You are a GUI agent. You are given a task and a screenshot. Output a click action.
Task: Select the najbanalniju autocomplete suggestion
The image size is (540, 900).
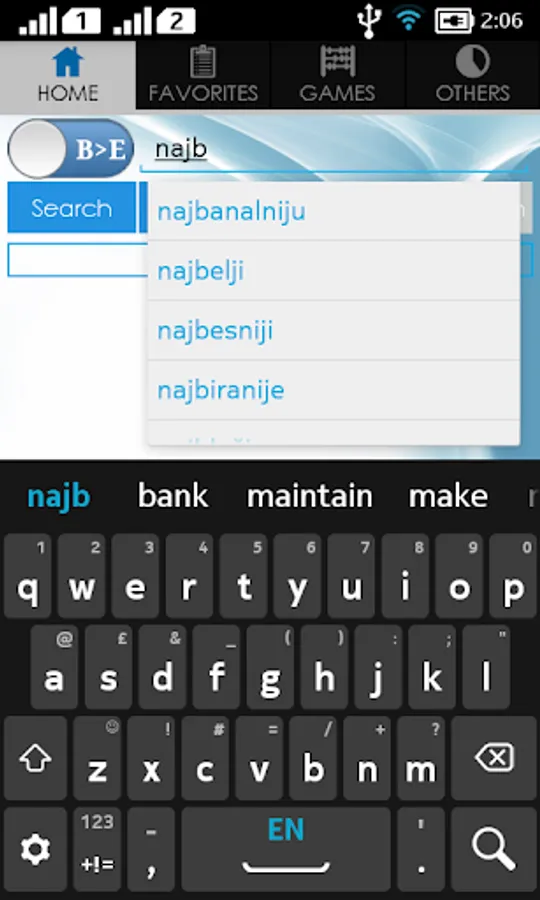[x=333, y=212]
